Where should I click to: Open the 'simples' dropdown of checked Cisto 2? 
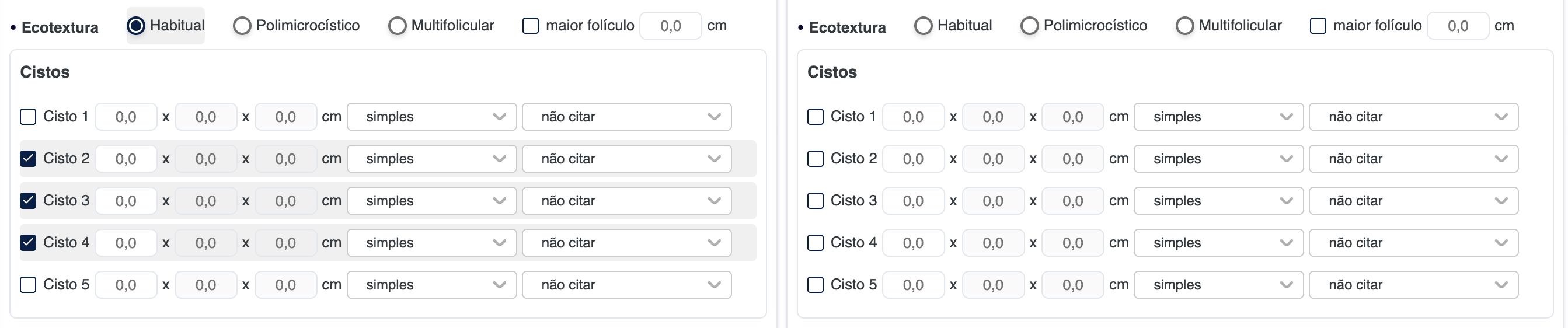(431, 159)
